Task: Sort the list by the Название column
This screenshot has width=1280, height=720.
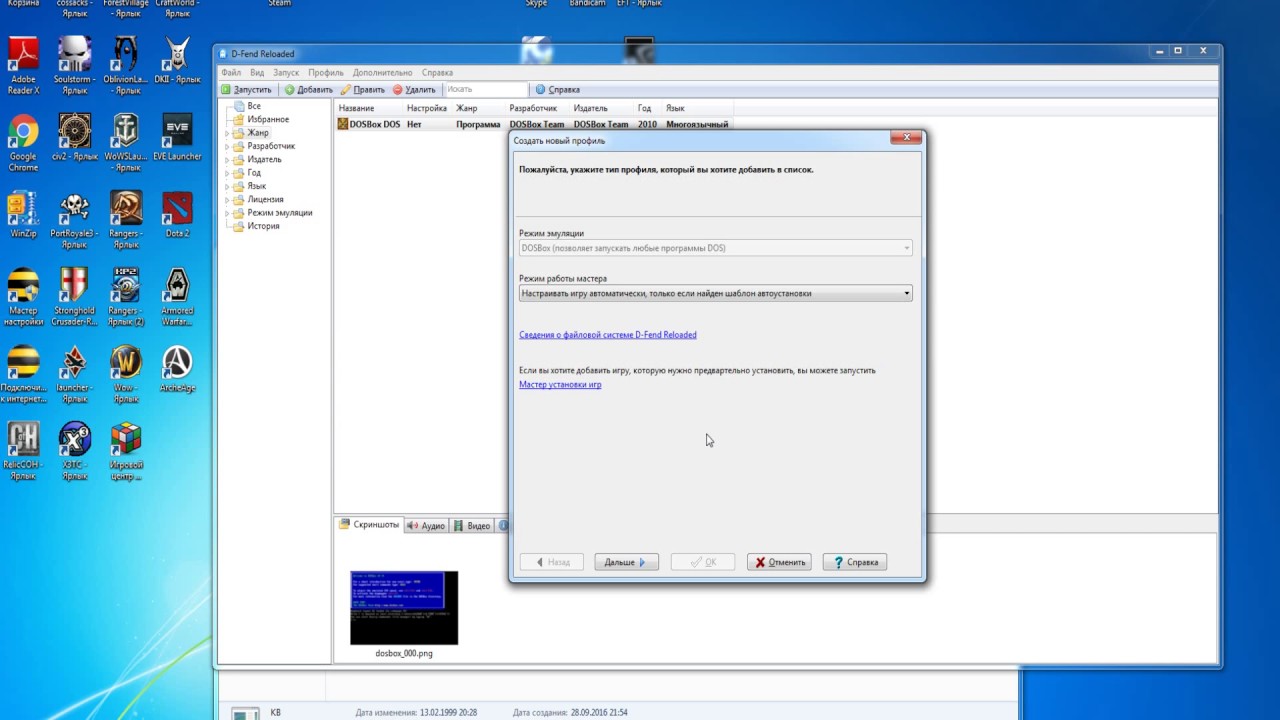Action: tap(368, 108)
